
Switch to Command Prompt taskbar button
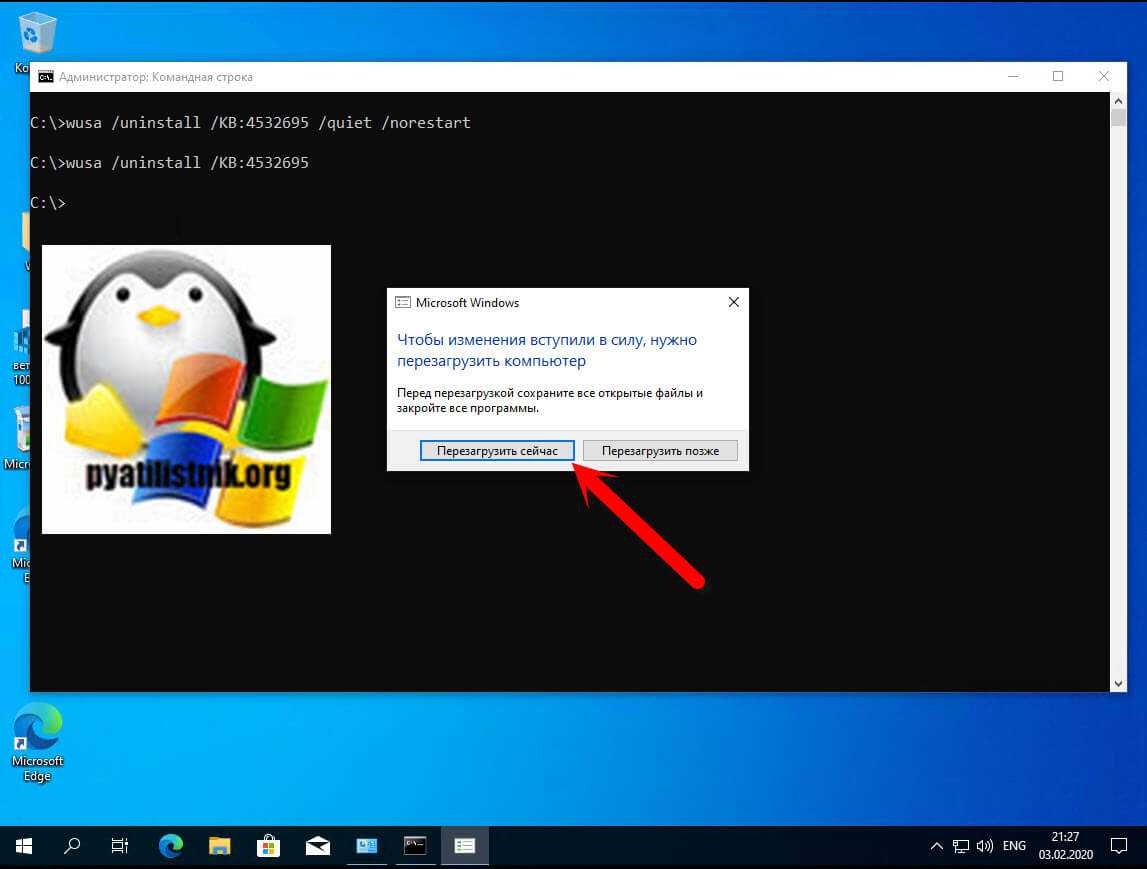point(415,846)
